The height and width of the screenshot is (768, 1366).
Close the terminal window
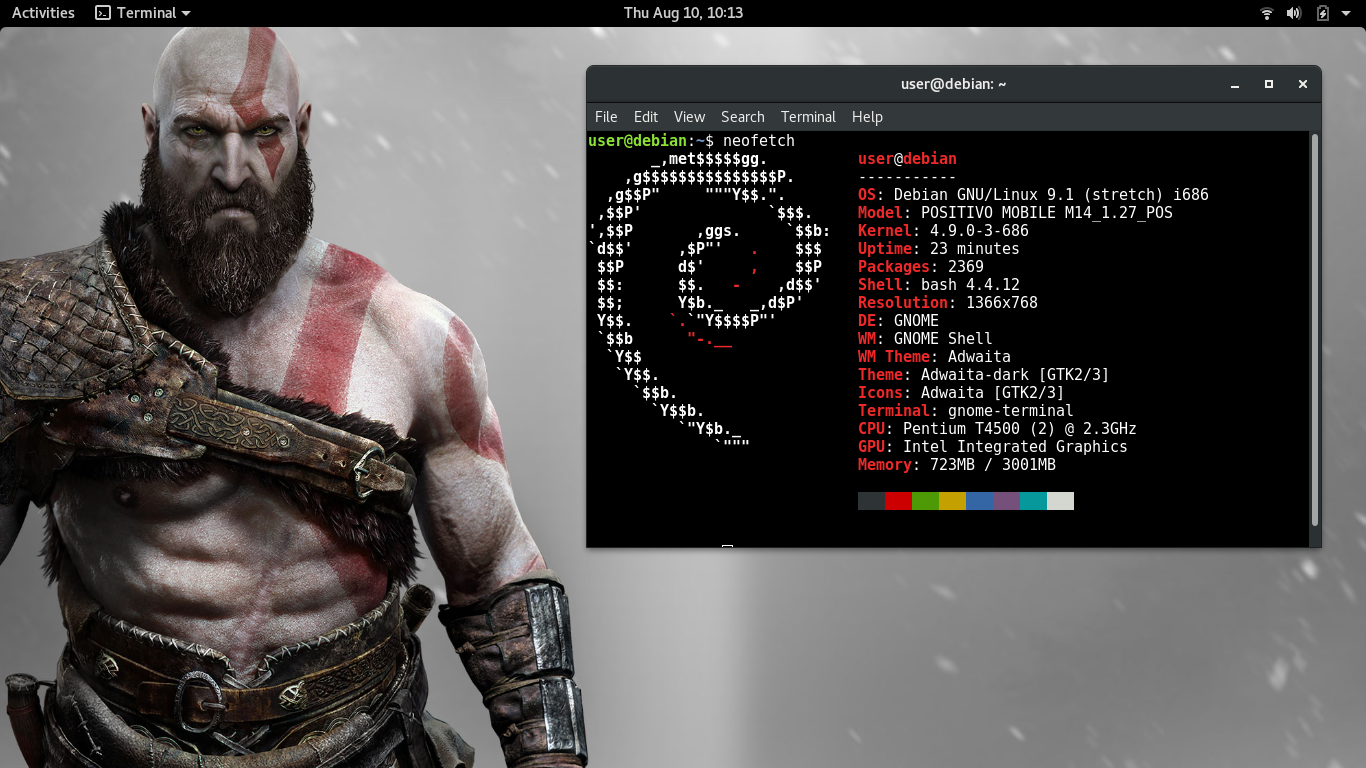click(x=1303, y=85)
